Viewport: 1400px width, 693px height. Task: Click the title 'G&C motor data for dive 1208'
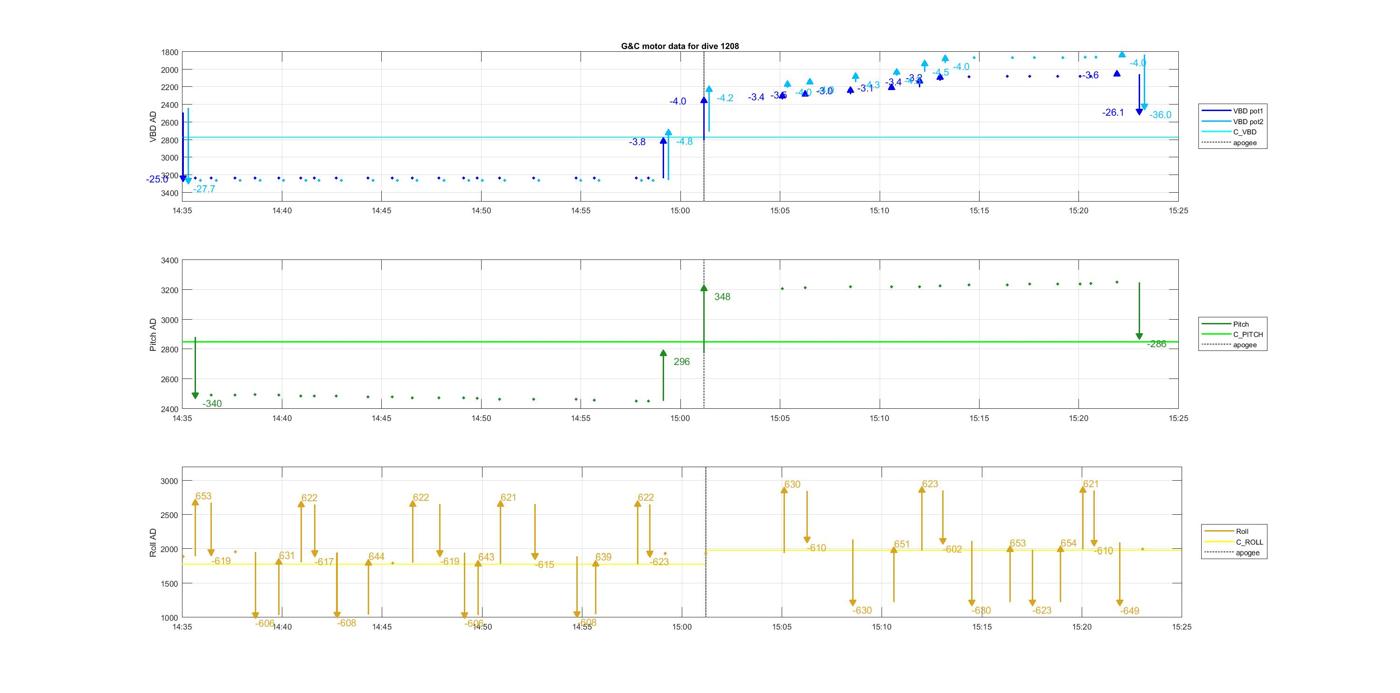680,46
